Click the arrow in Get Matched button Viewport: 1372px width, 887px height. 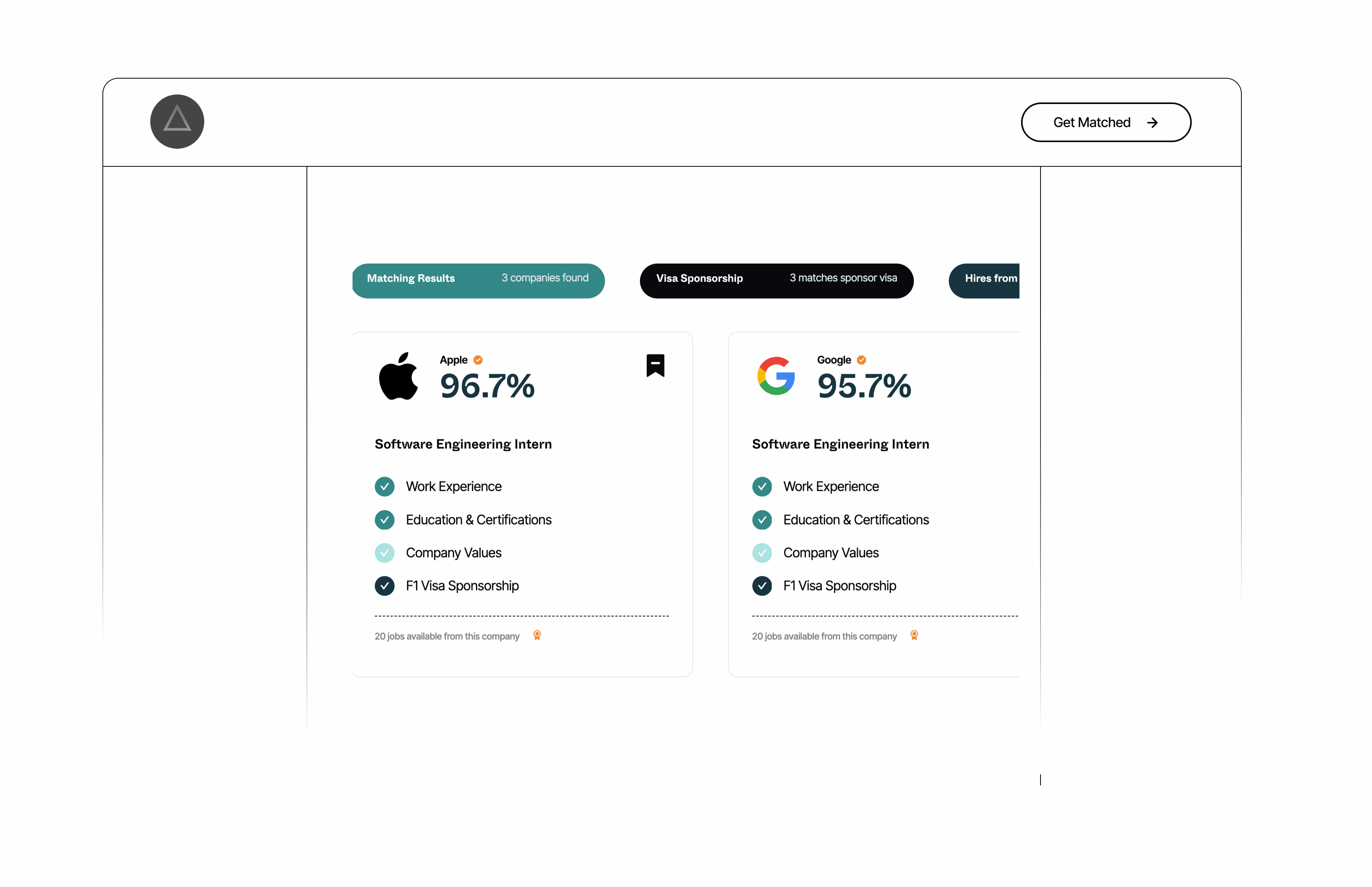tap(1152, 123)
